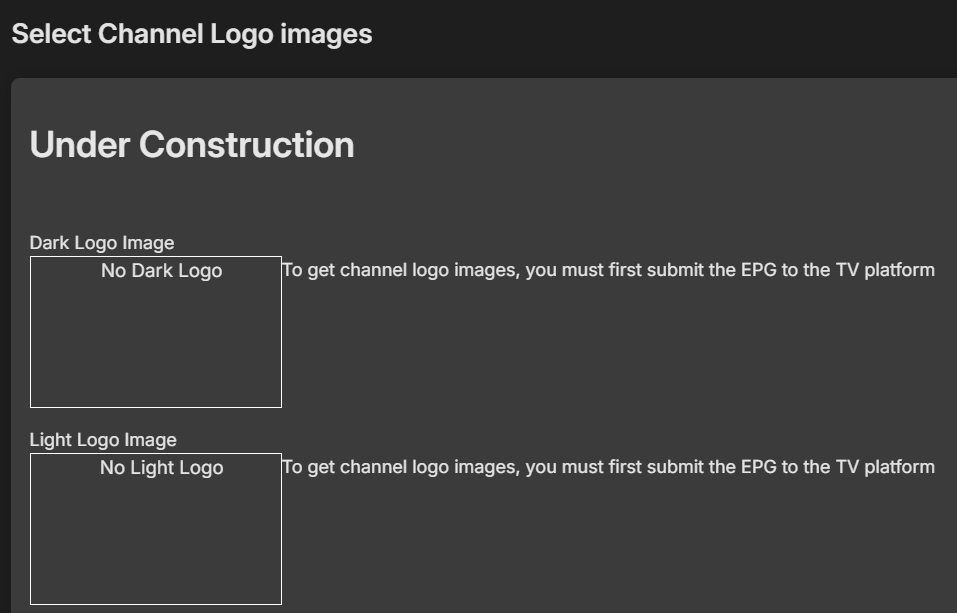Click the Select Channel Logo images title
957x613 pixels.
point(191,34)
